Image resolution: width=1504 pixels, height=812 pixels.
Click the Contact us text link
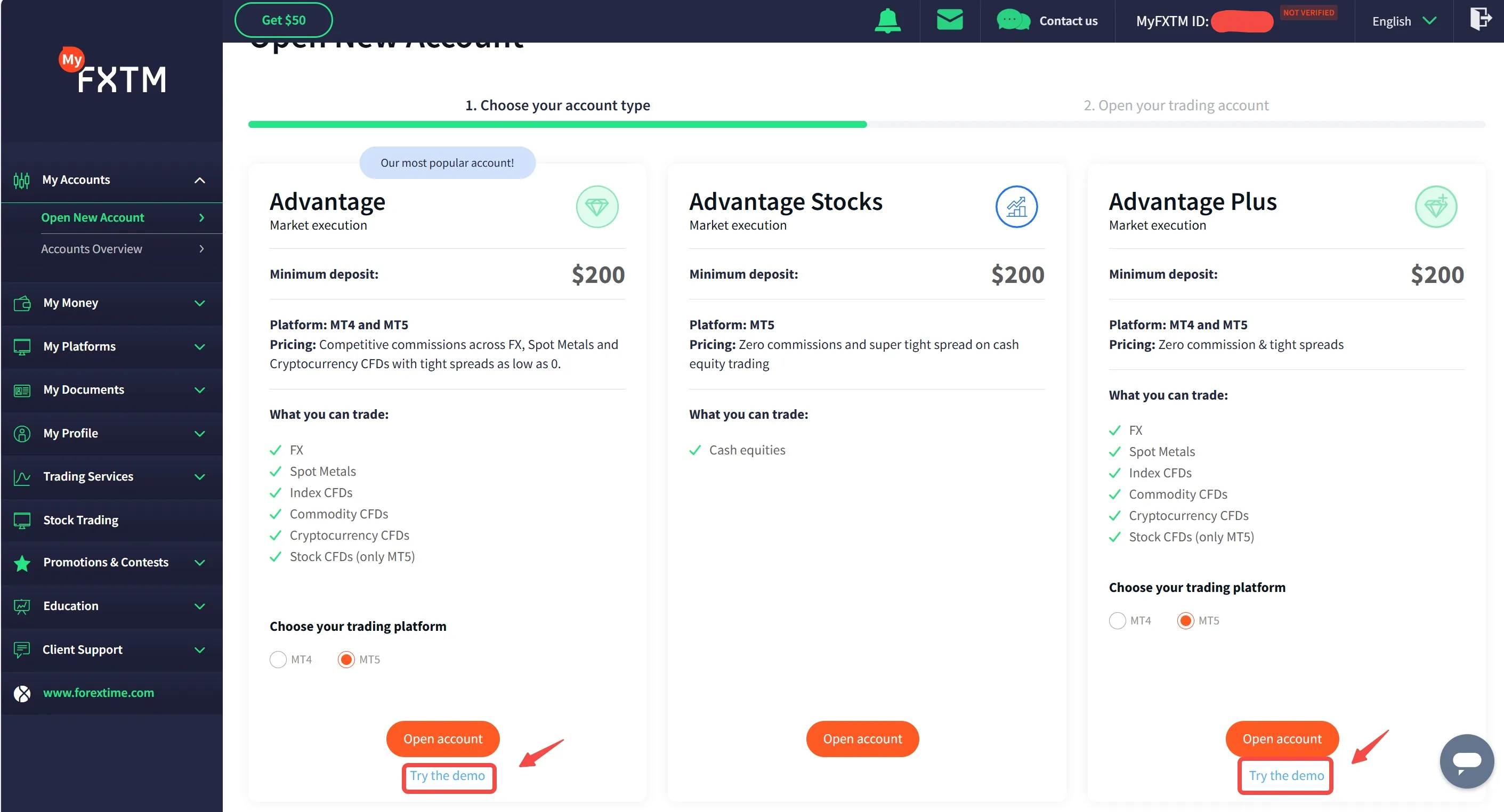(1068, 21)
